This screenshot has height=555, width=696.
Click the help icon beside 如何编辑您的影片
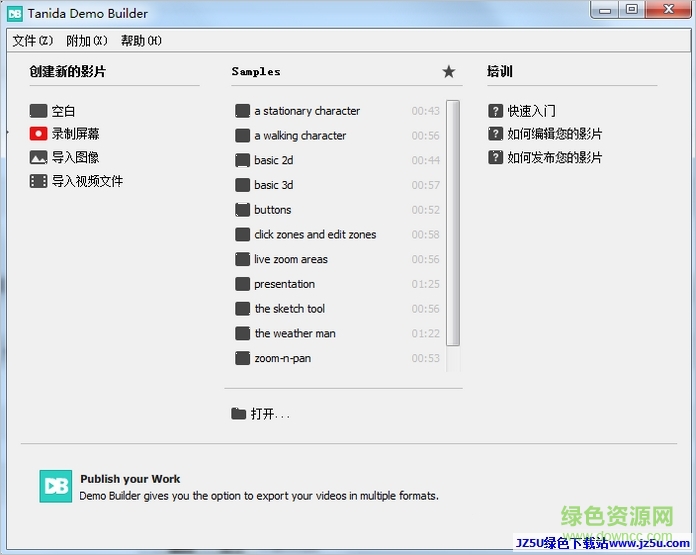[x=495, y=134]
